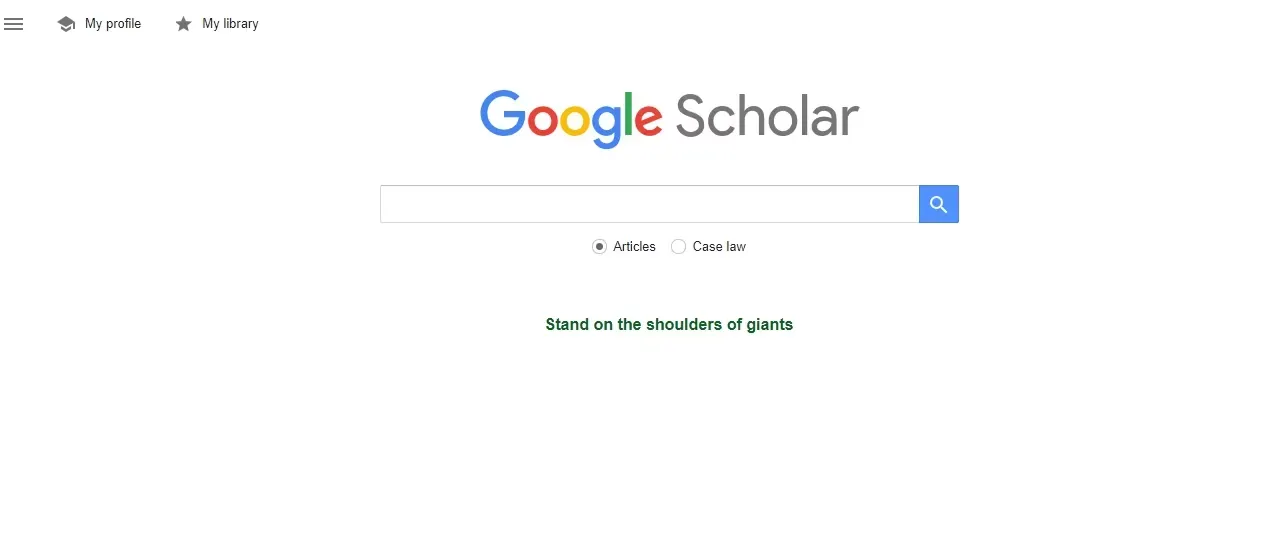Select the Case law radio button

click(678, 246)
